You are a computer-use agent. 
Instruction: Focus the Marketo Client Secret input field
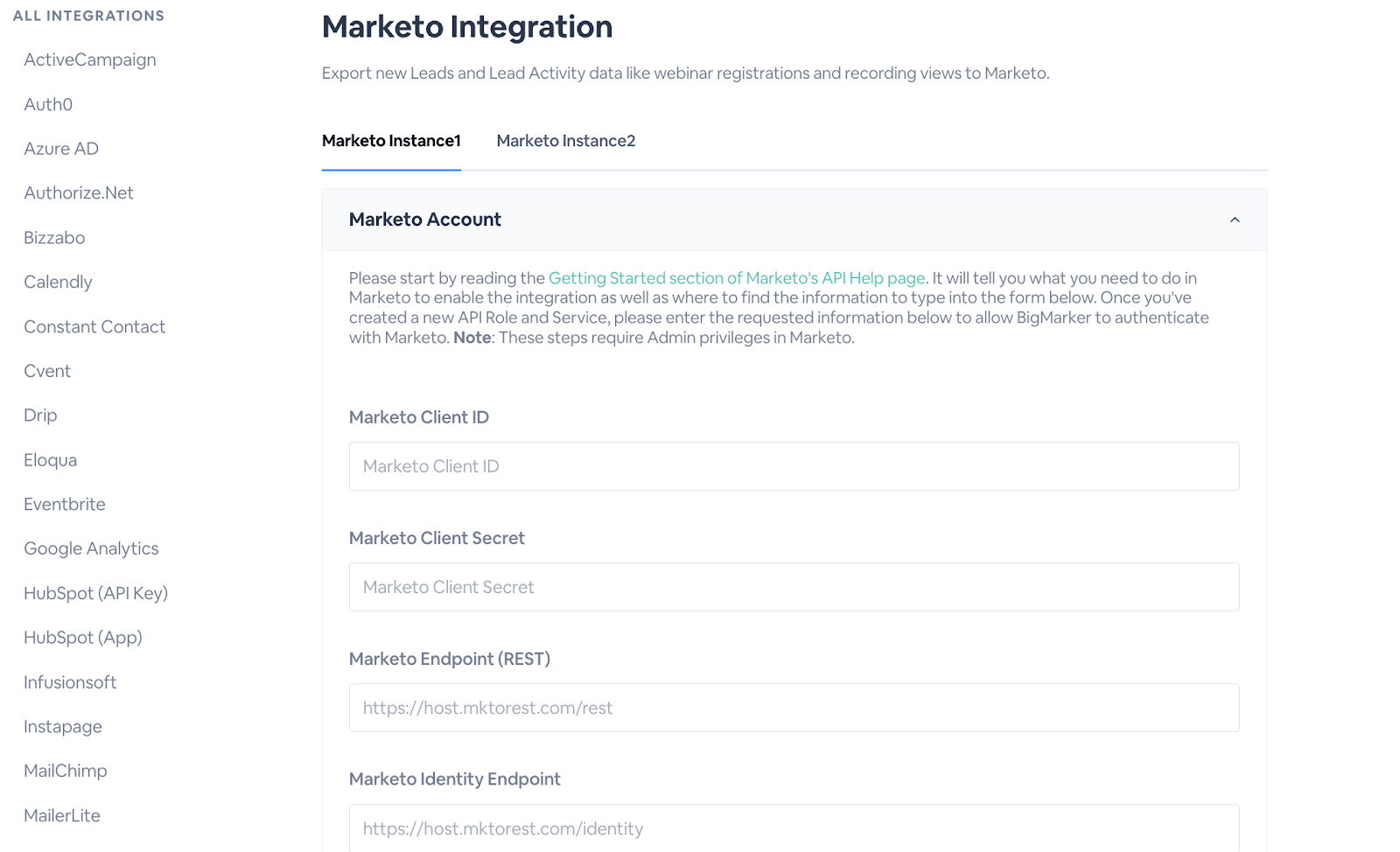tap(794, 587)
